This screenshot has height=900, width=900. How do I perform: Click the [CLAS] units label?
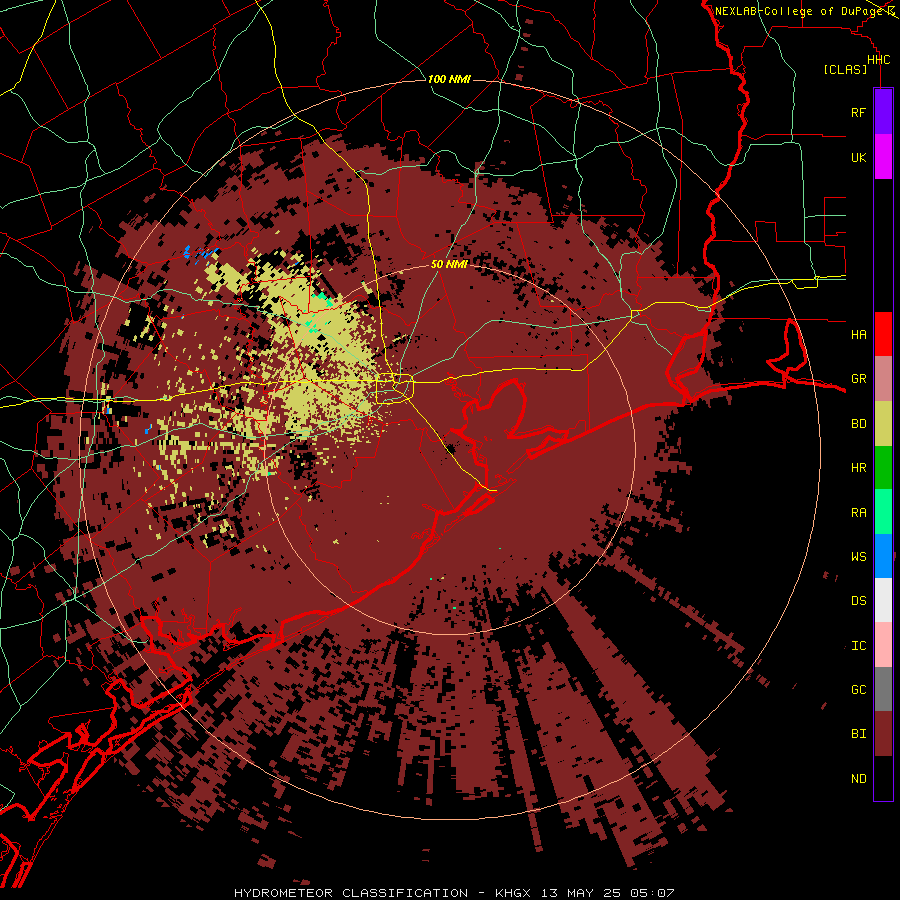pos(845,69)
